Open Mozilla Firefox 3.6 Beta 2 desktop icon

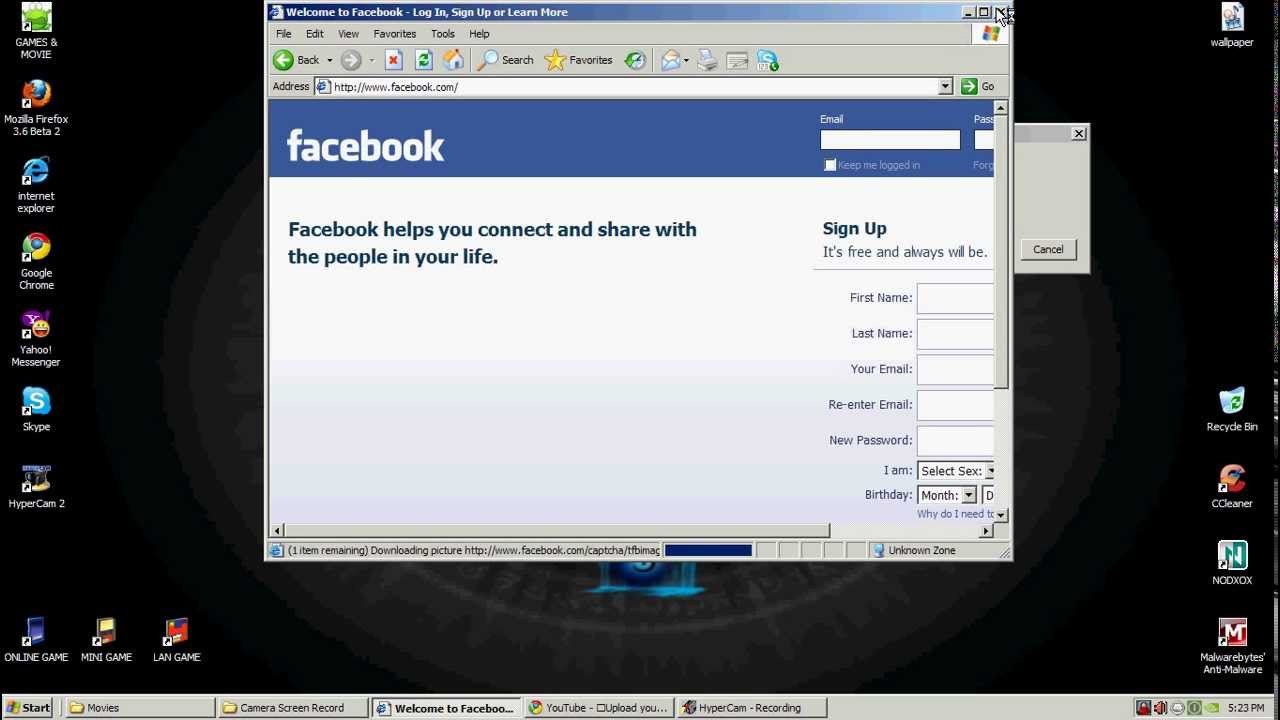36,108
